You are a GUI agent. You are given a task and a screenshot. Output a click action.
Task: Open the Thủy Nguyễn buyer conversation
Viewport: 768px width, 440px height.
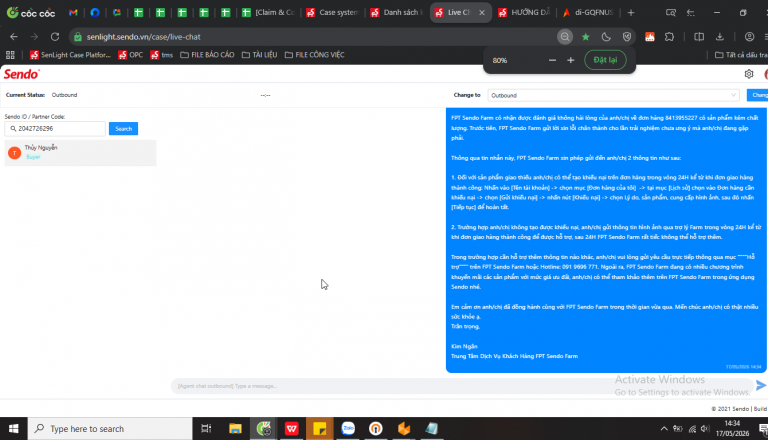(80, 152)
